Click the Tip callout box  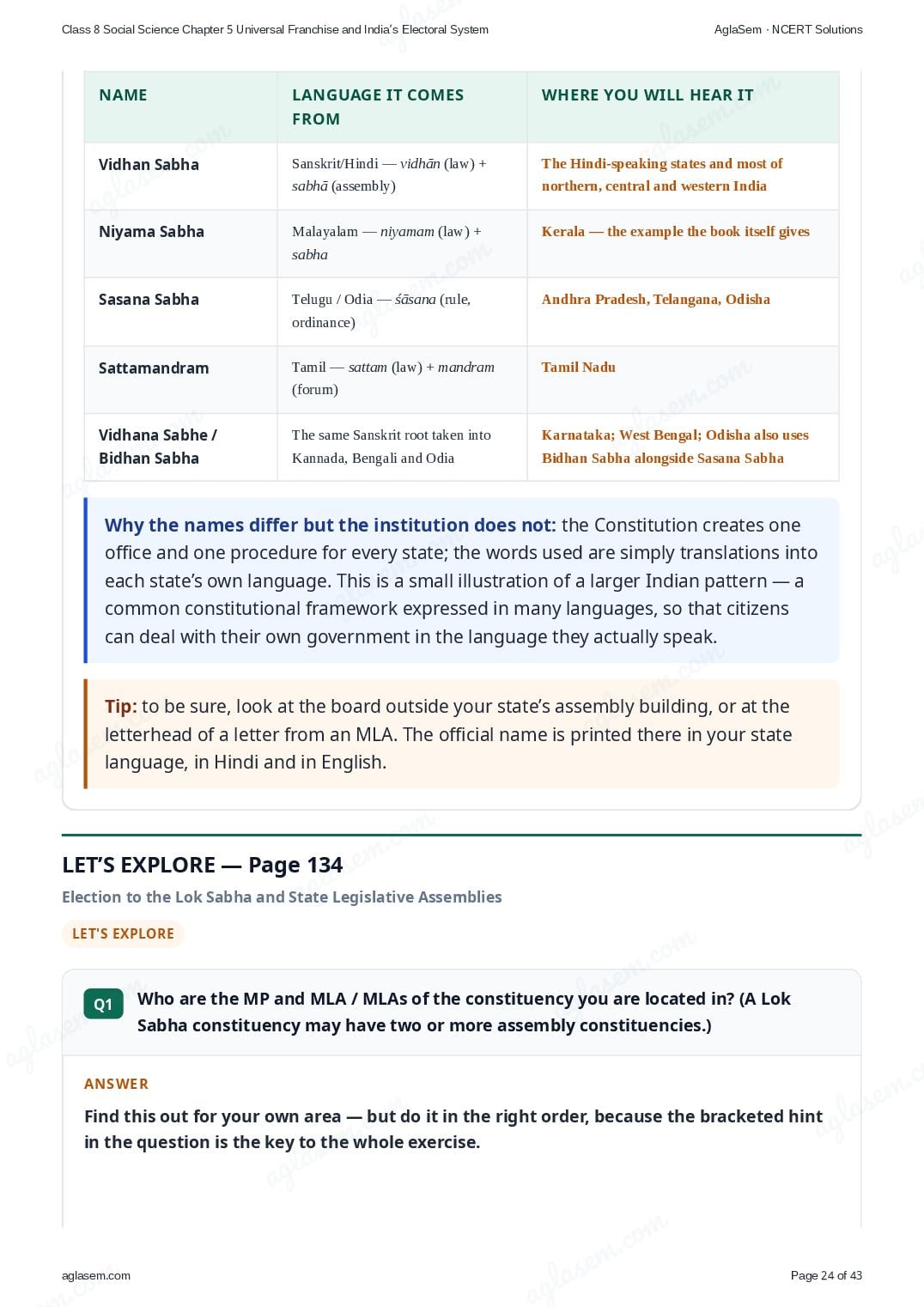pos(461,734)
